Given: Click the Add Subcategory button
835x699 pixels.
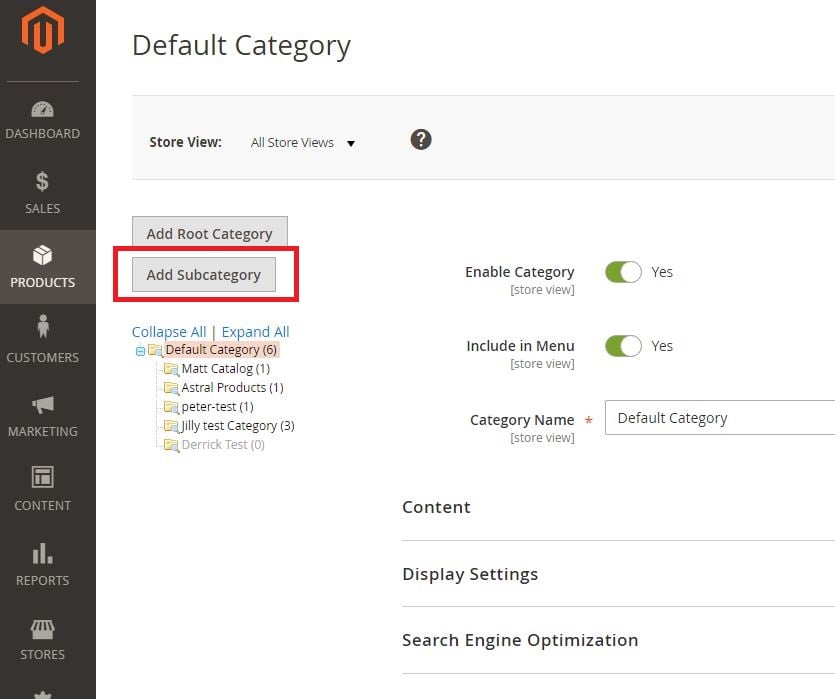Looking at the screenshot, I should click(204, 275).
